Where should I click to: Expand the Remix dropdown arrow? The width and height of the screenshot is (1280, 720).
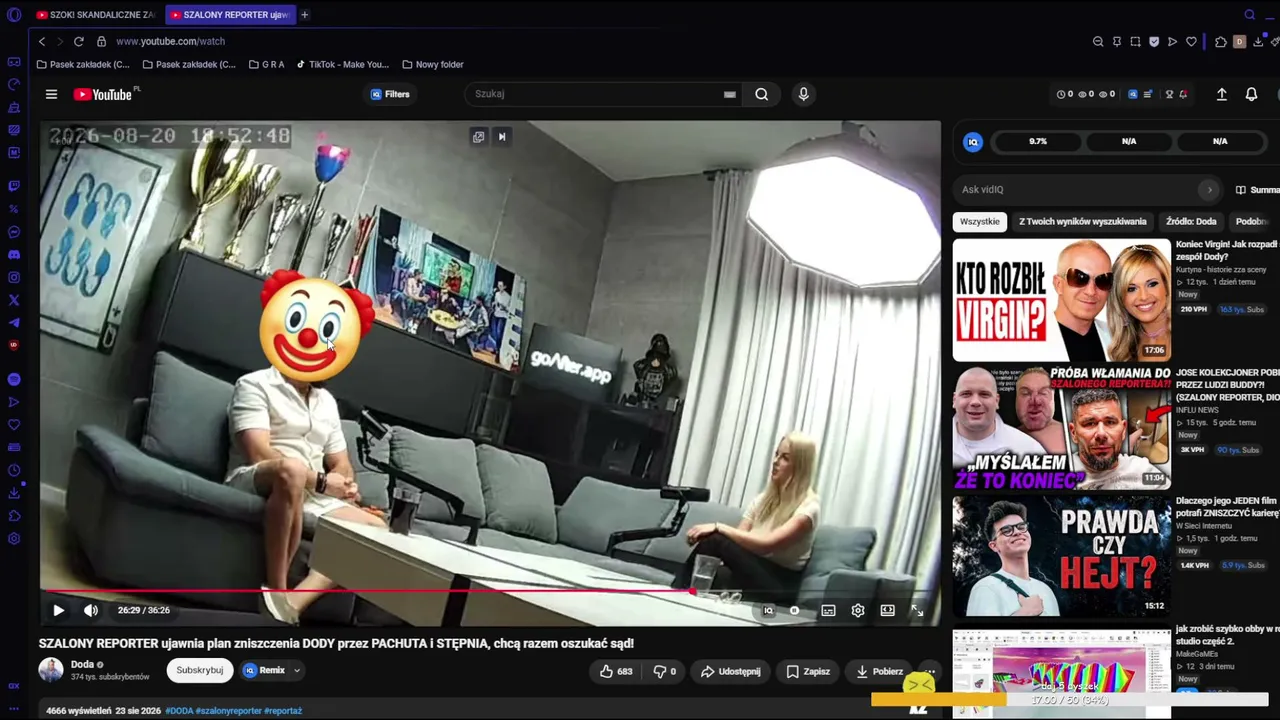297,670
